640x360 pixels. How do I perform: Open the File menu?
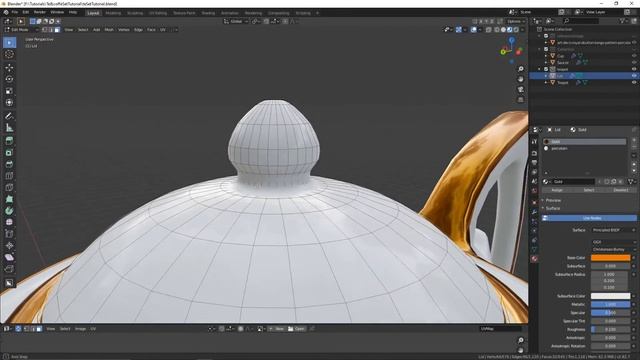(x=15, y=12)
